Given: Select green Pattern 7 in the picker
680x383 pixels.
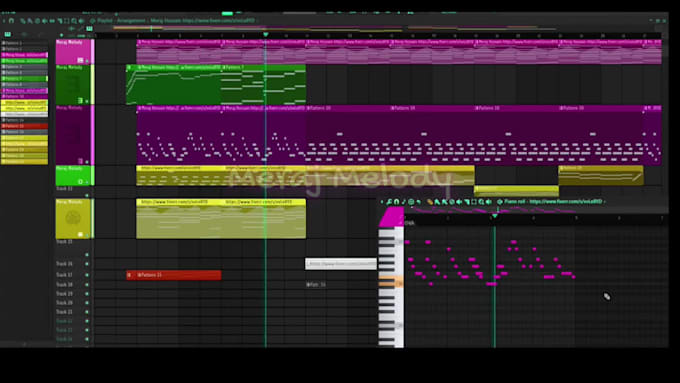Looking at the screenshot, I should [24, 79].
